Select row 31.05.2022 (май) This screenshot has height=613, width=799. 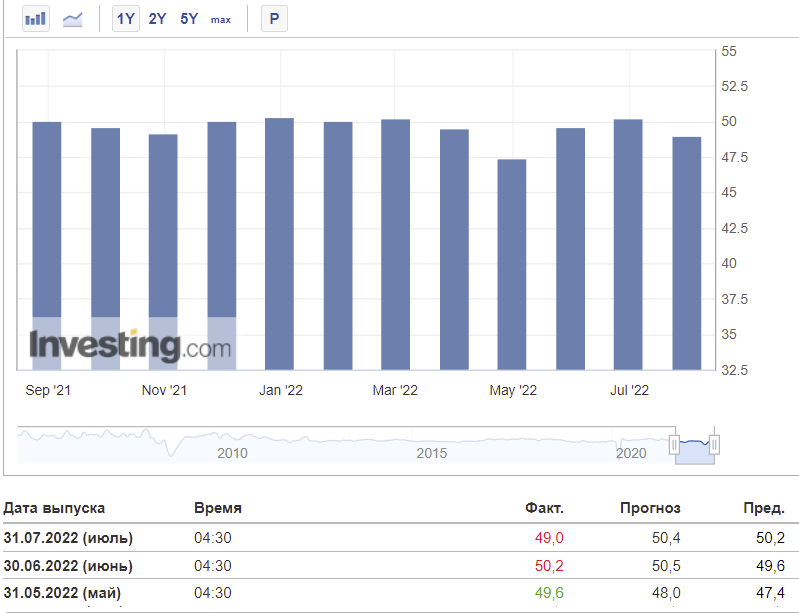(x=401, y=593)
